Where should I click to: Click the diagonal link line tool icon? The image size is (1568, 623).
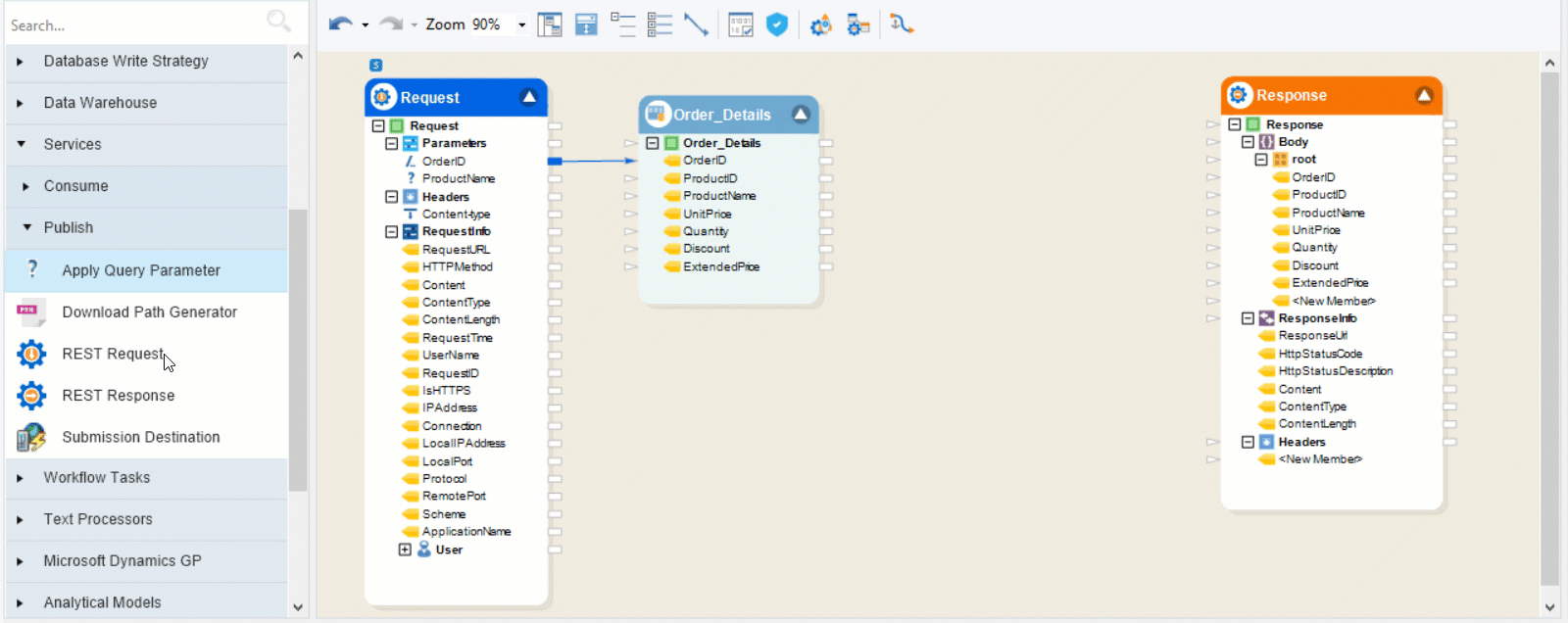point(696,24)
